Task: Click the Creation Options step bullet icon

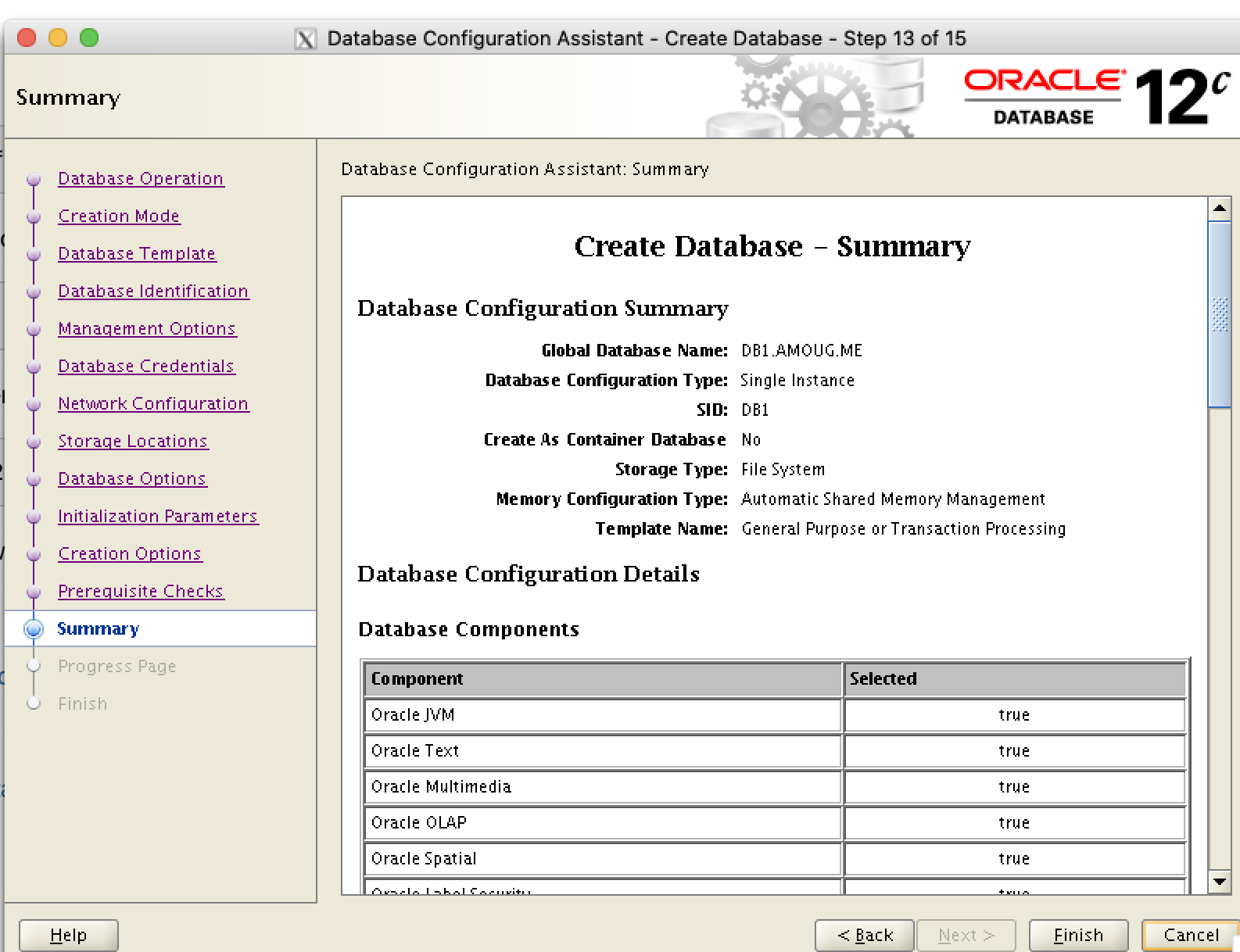Action: (33, 554)
